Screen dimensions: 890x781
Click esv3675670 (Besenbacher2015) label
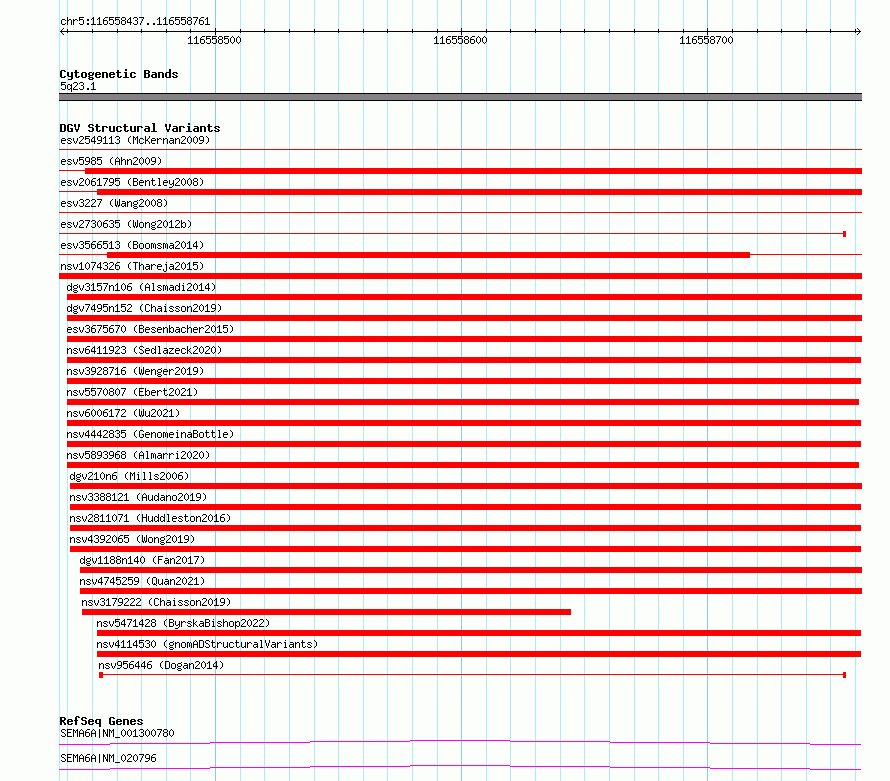click(x=150, y=329)
